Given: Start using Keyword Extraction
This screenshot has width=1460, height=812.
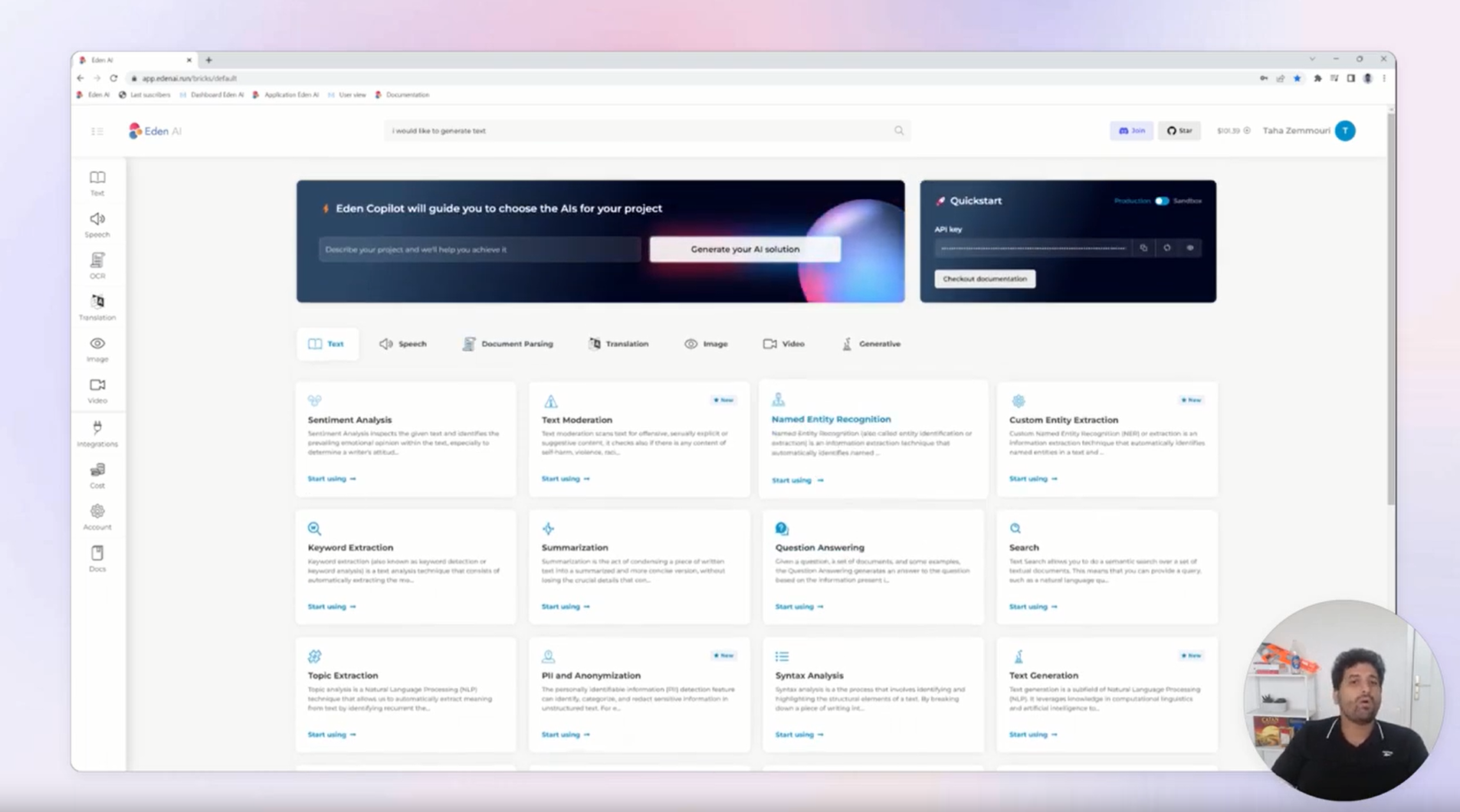Looking at the screenshot, I should pyautogui.click(x=332, y=607).
